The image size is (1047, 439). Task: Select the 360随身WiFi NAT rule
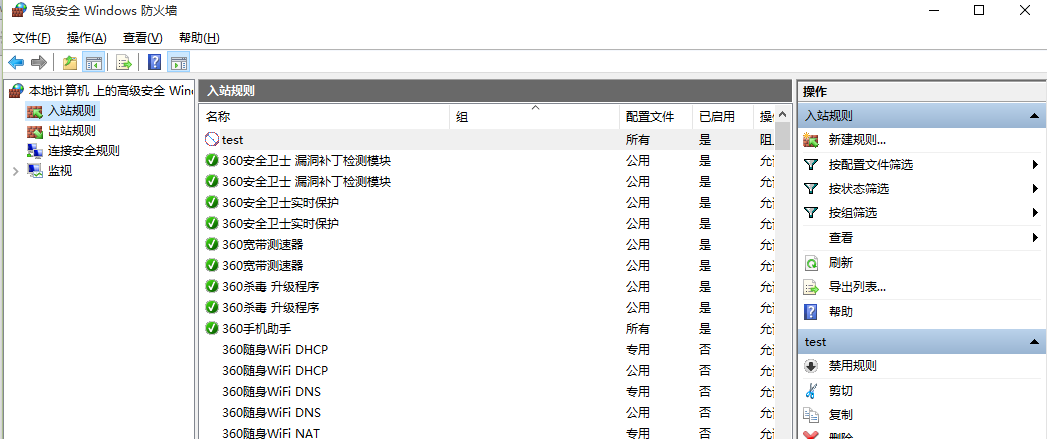487,432
